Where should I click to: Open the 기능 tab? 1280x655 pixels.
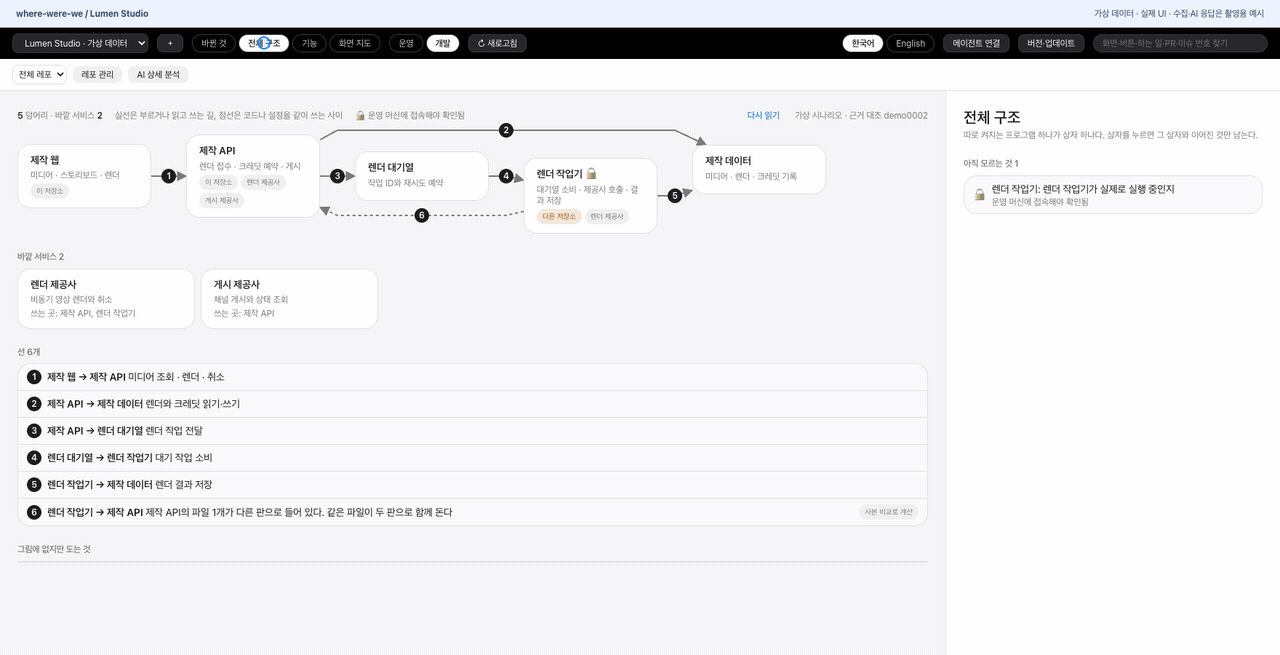click(x=309, y=43)
